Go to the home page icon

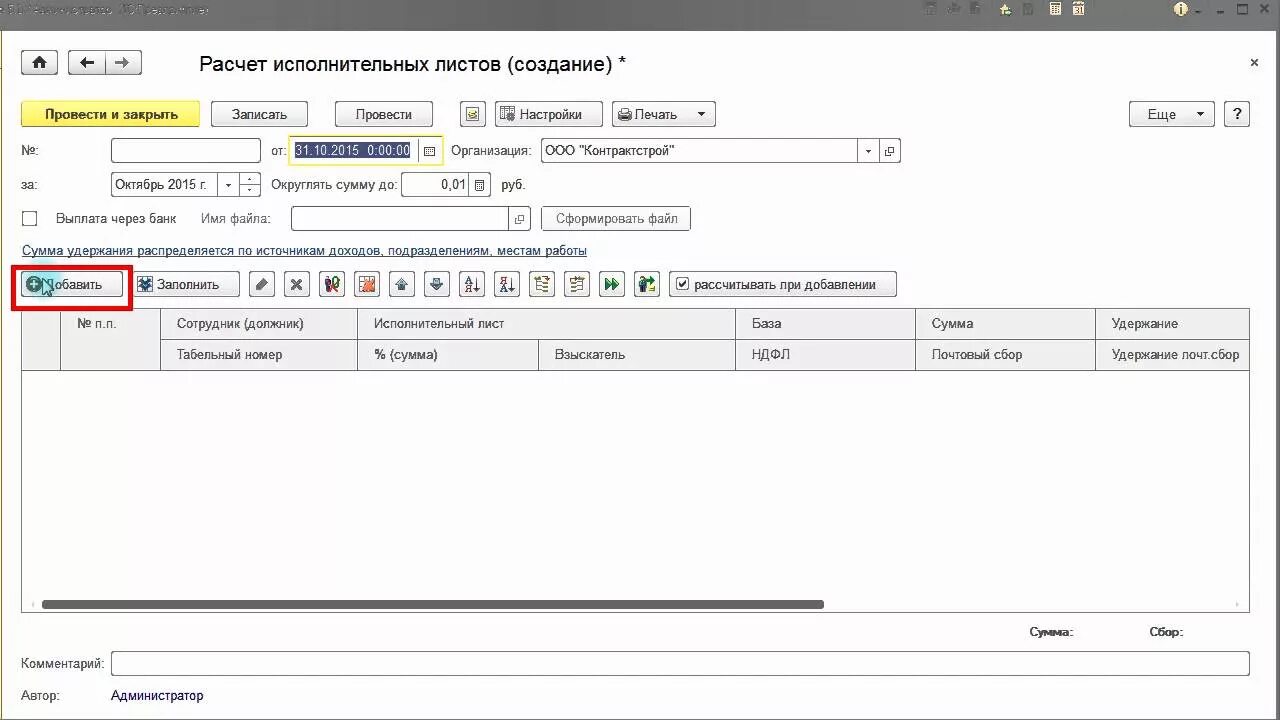[x=39, y=63]
